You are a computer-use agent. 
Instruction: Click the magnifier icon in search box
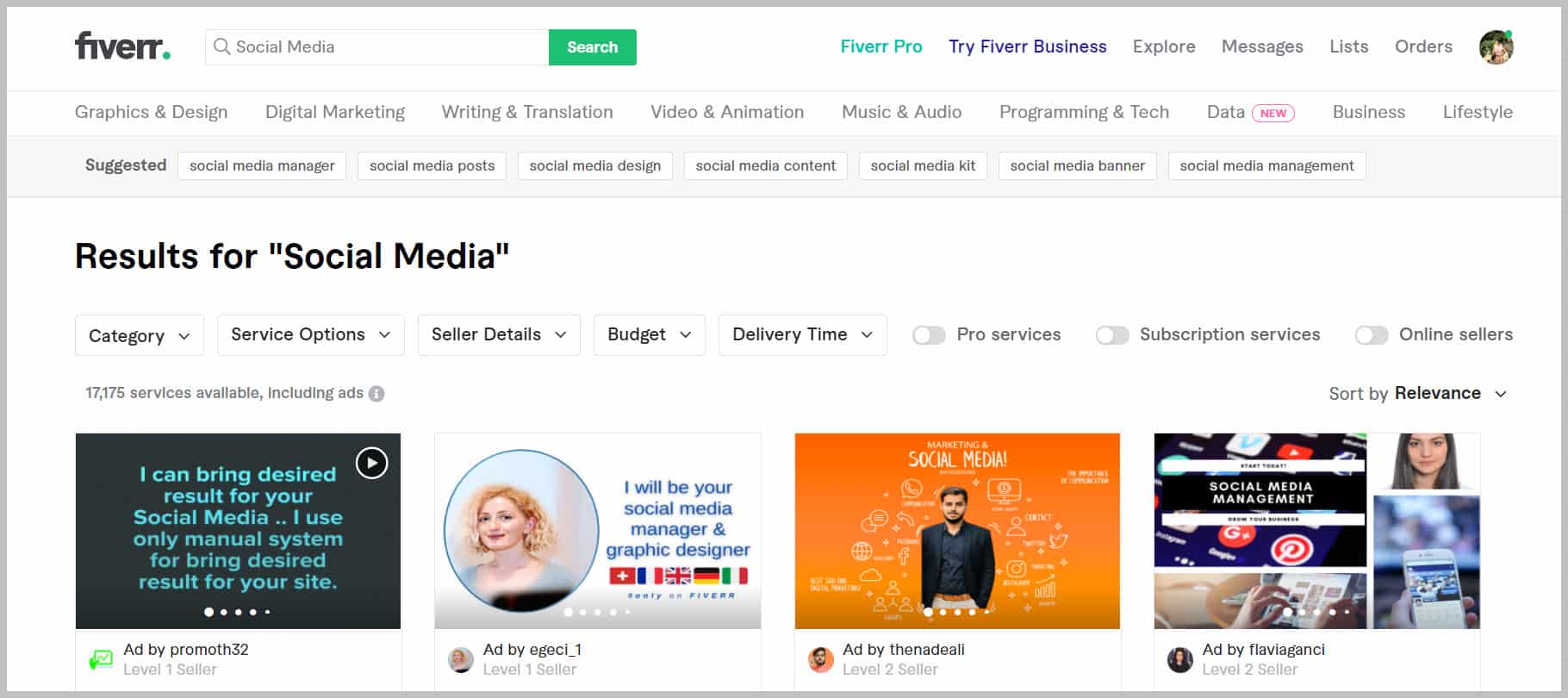[221, 47]
